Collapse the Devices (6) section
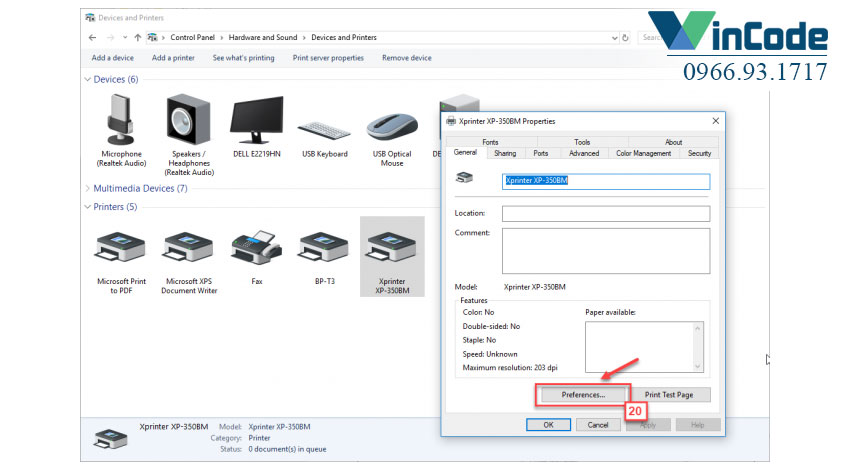This screenshot has width=850, height=470. [x=88, y=80]
